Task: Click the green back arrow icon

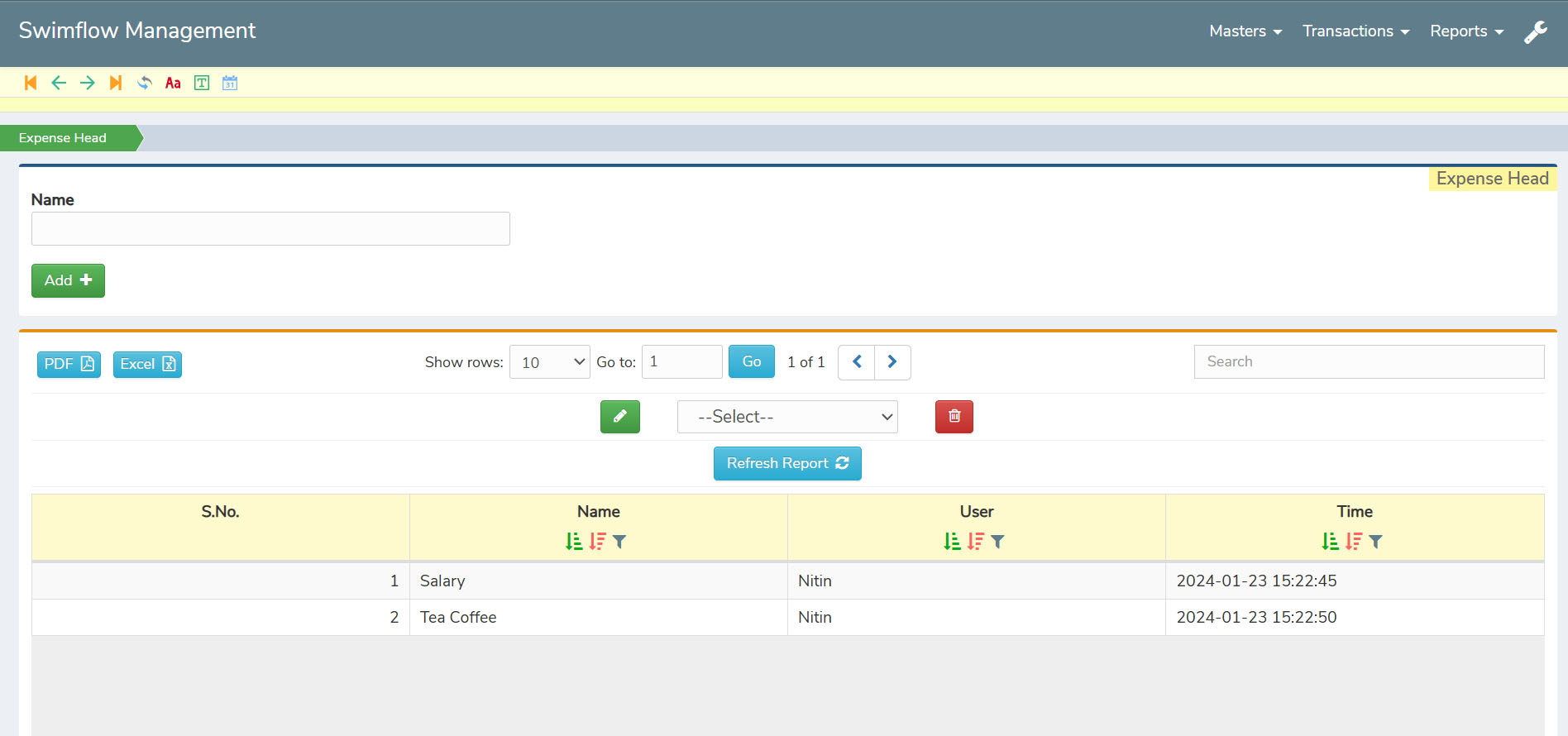Action: [59, 83]
